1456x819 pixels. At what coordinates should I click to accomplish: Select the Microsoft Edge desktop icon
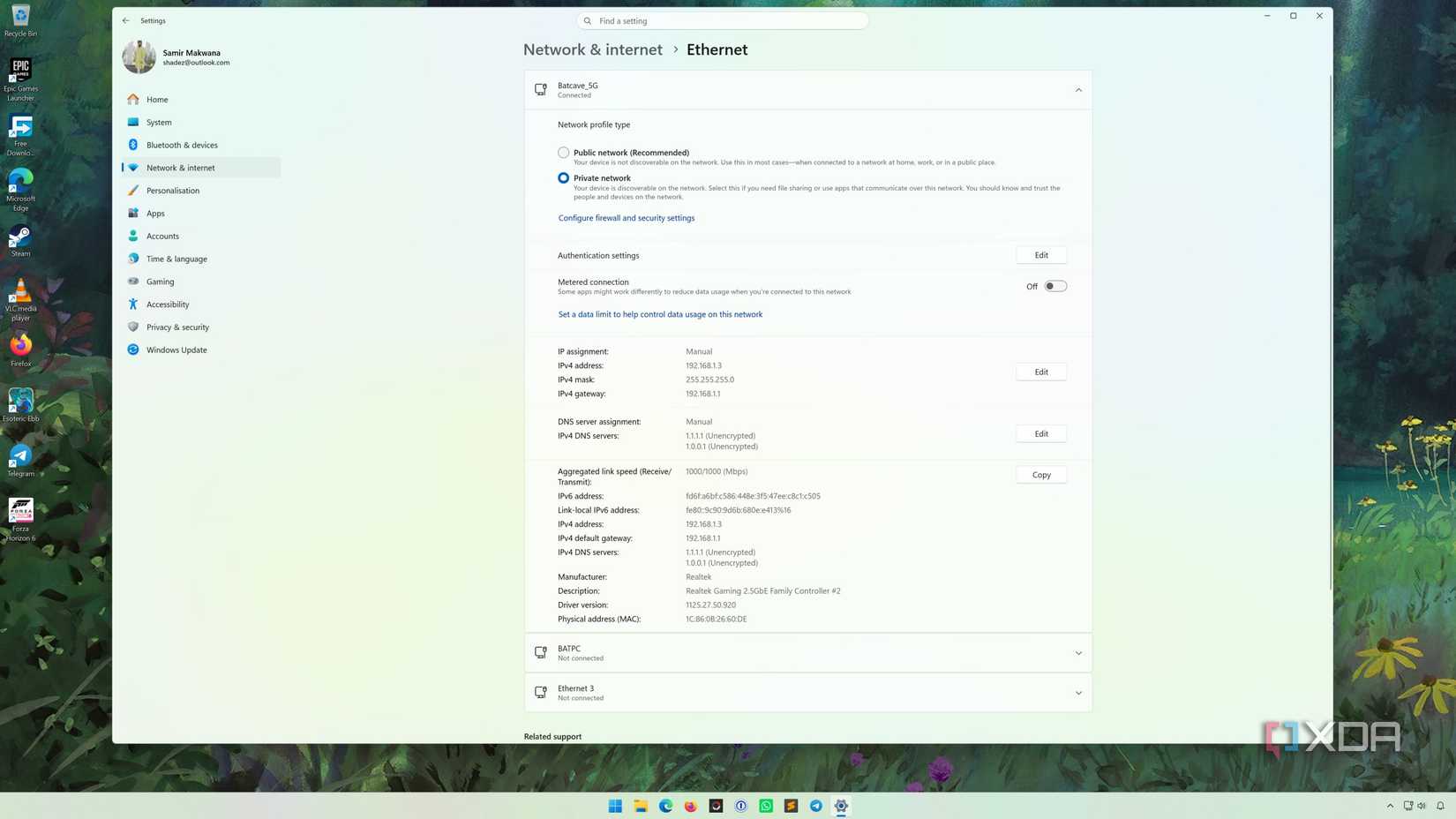(x=20, y=190)
